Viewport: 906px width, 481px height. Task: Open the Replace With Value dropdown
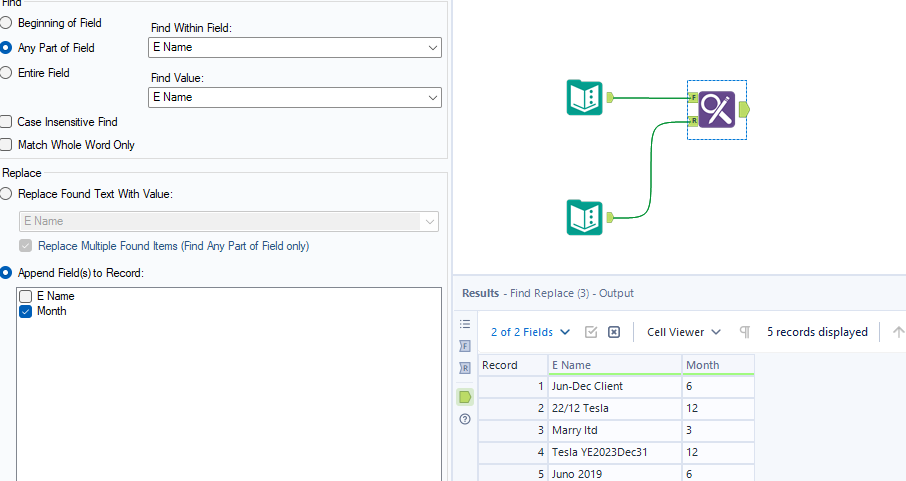click(229, 221)
